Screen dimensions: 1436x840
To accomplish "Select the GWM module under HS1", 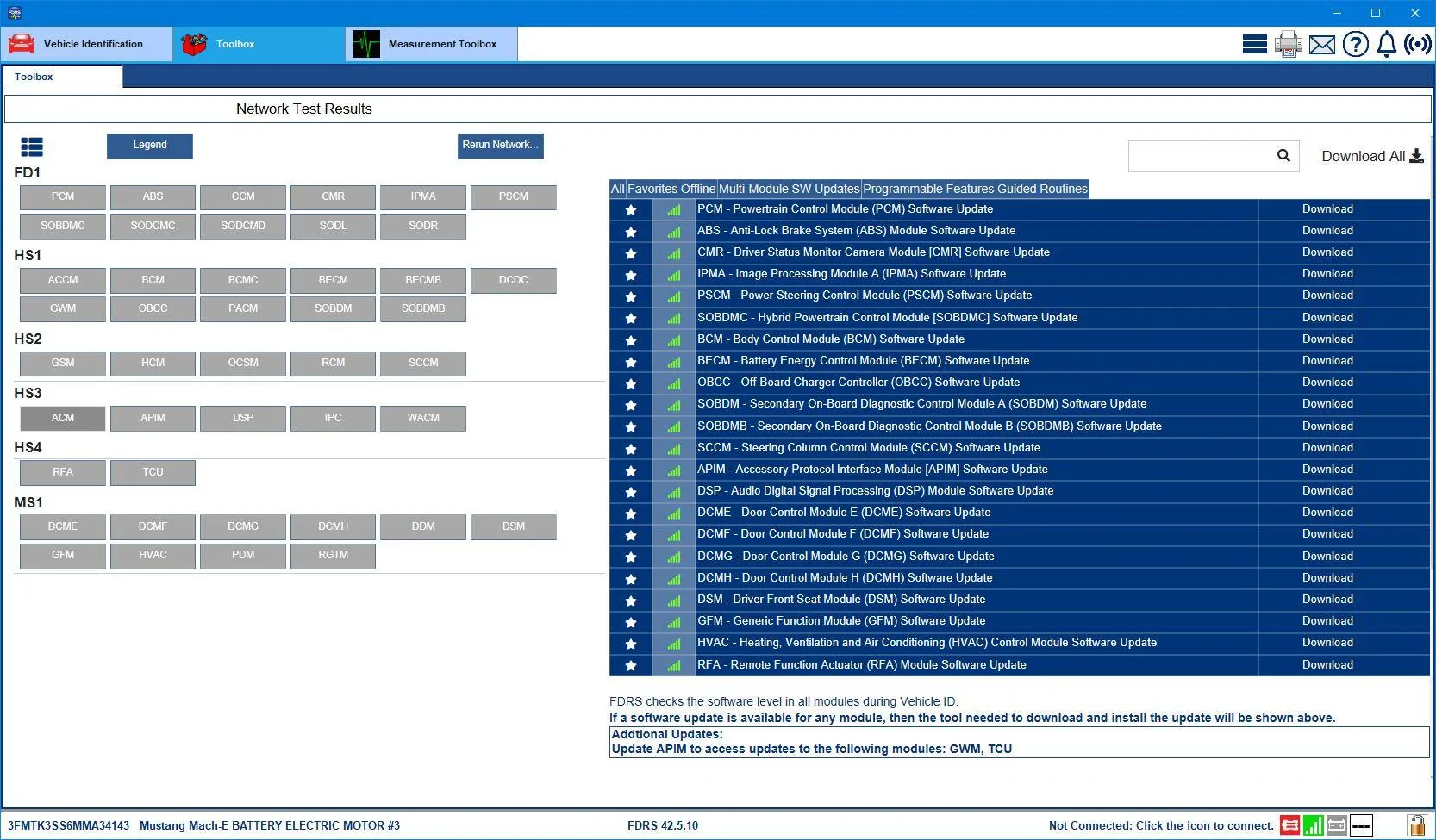I will pos(63,309).
